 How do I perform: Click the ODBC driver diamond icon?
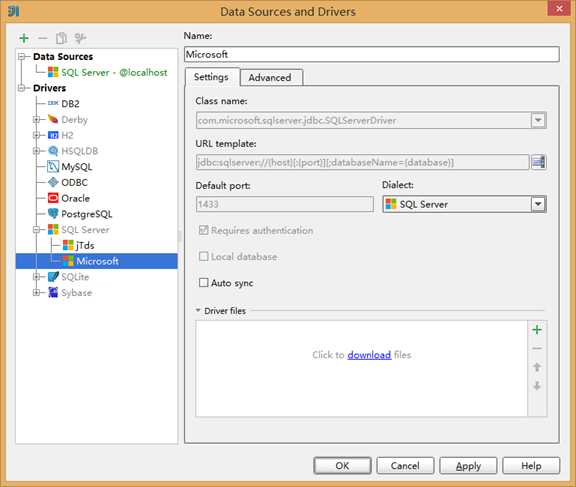click(53, 183)
